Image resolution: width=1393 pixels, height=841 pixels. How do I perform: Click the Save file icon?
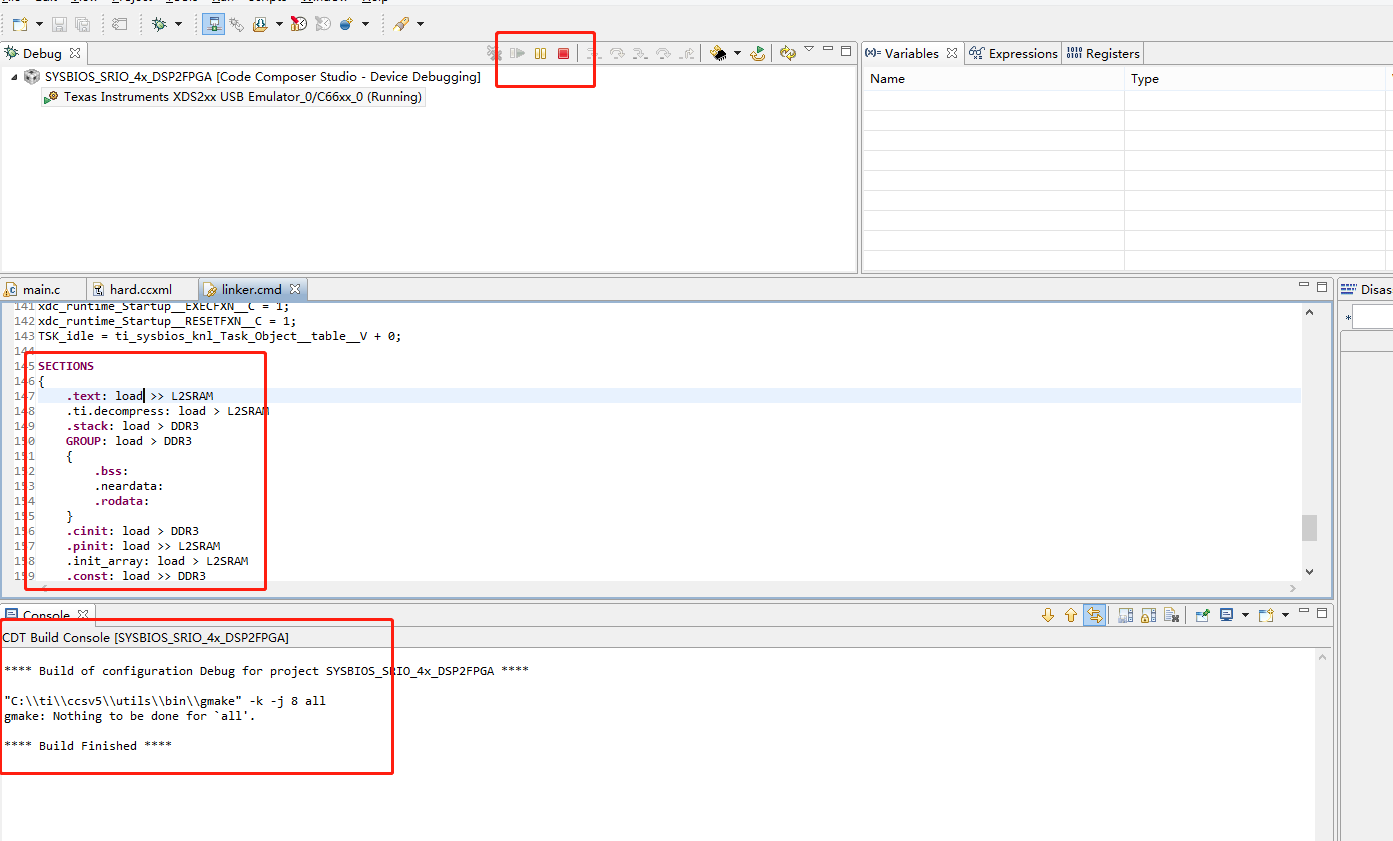[x=59, y=24]
